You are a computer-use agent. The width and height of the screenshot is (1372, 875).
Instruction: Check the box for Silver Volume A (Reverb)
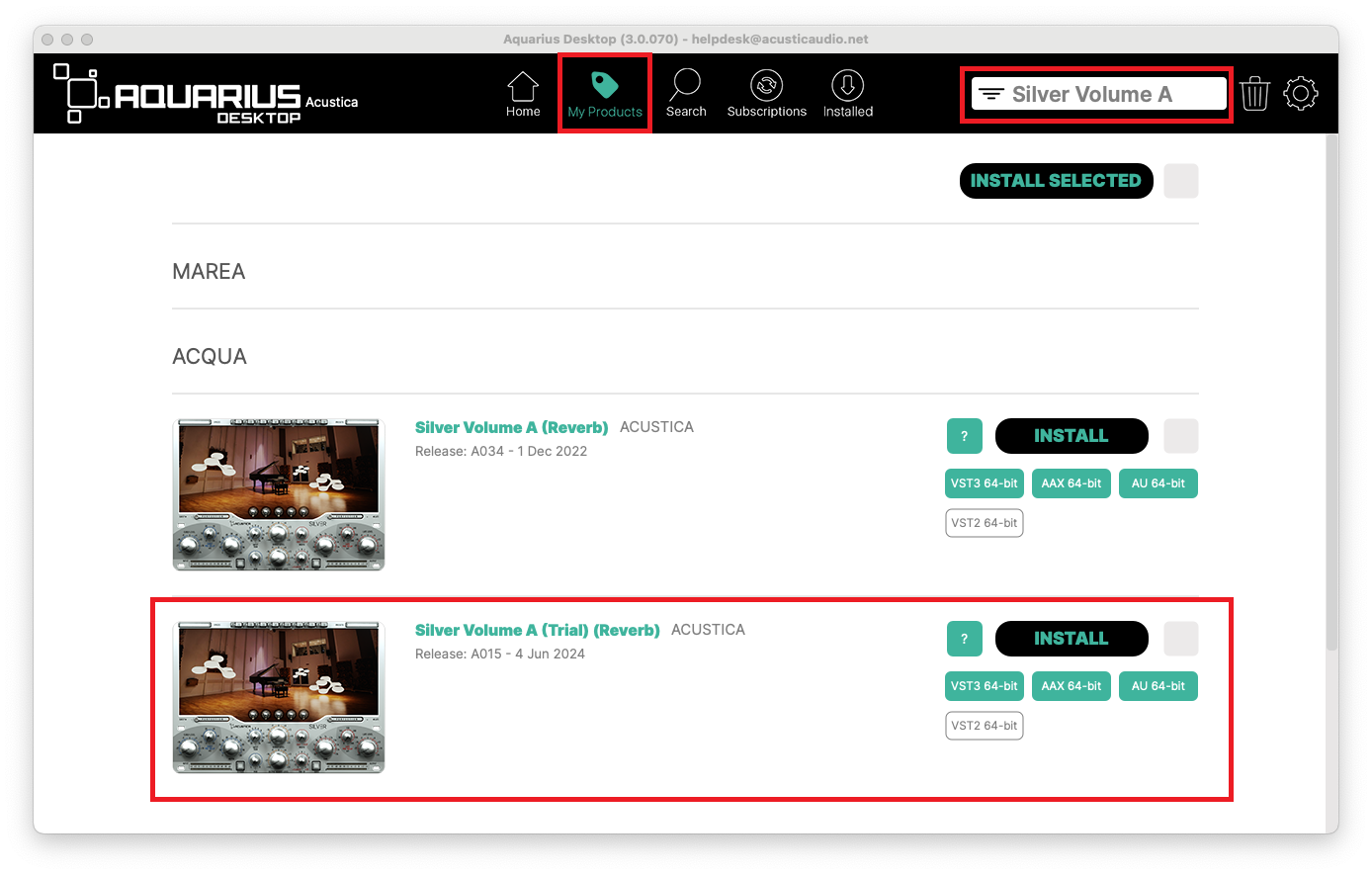(x=1181, y=436)
